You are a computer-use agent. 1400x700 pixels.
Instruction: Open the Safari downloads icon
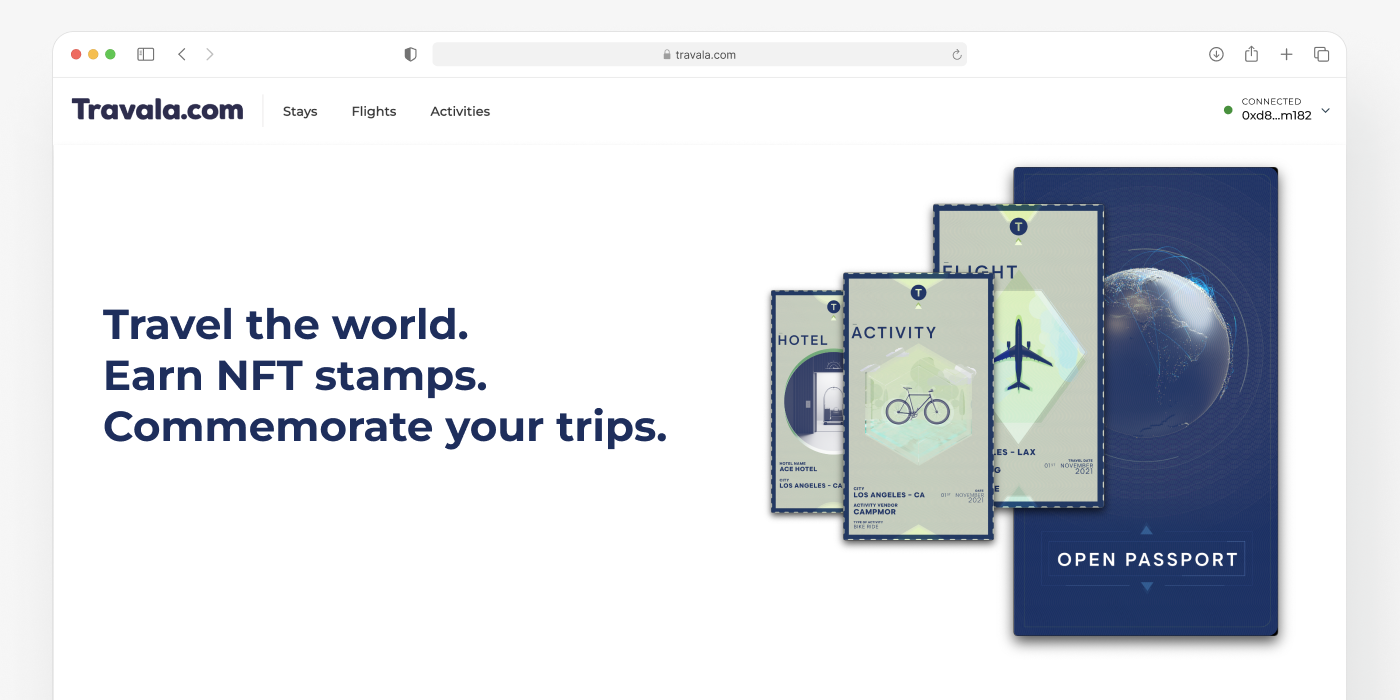(1216, 54)
